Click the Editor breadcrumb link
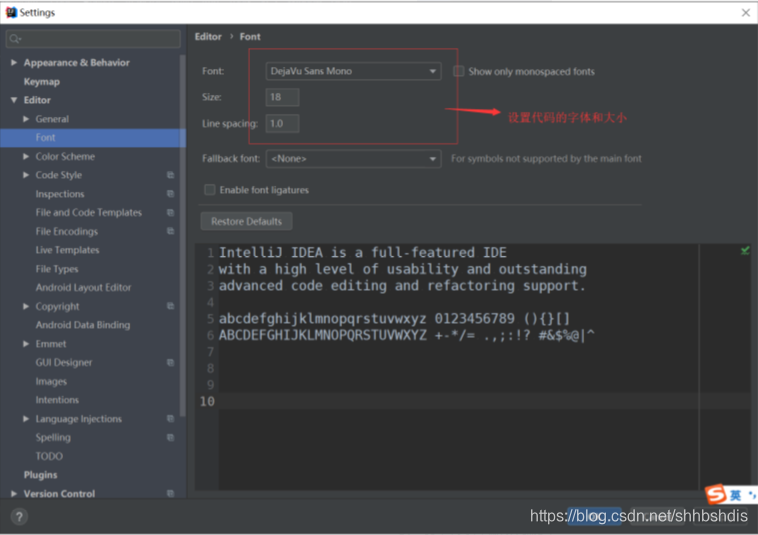Viewport: 758px width, 535px height. pyautogui.click(x=208, y=37)
